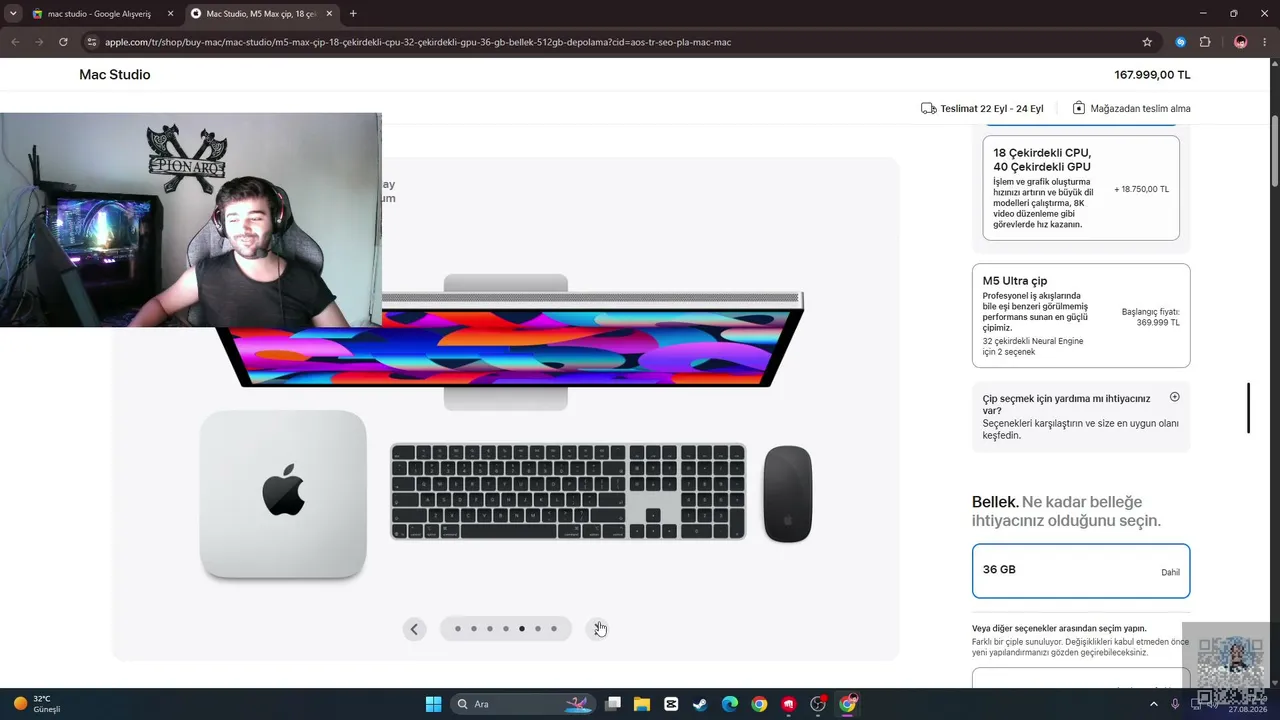
Task: View site information icon in address bar
Action: click(92, 42)
